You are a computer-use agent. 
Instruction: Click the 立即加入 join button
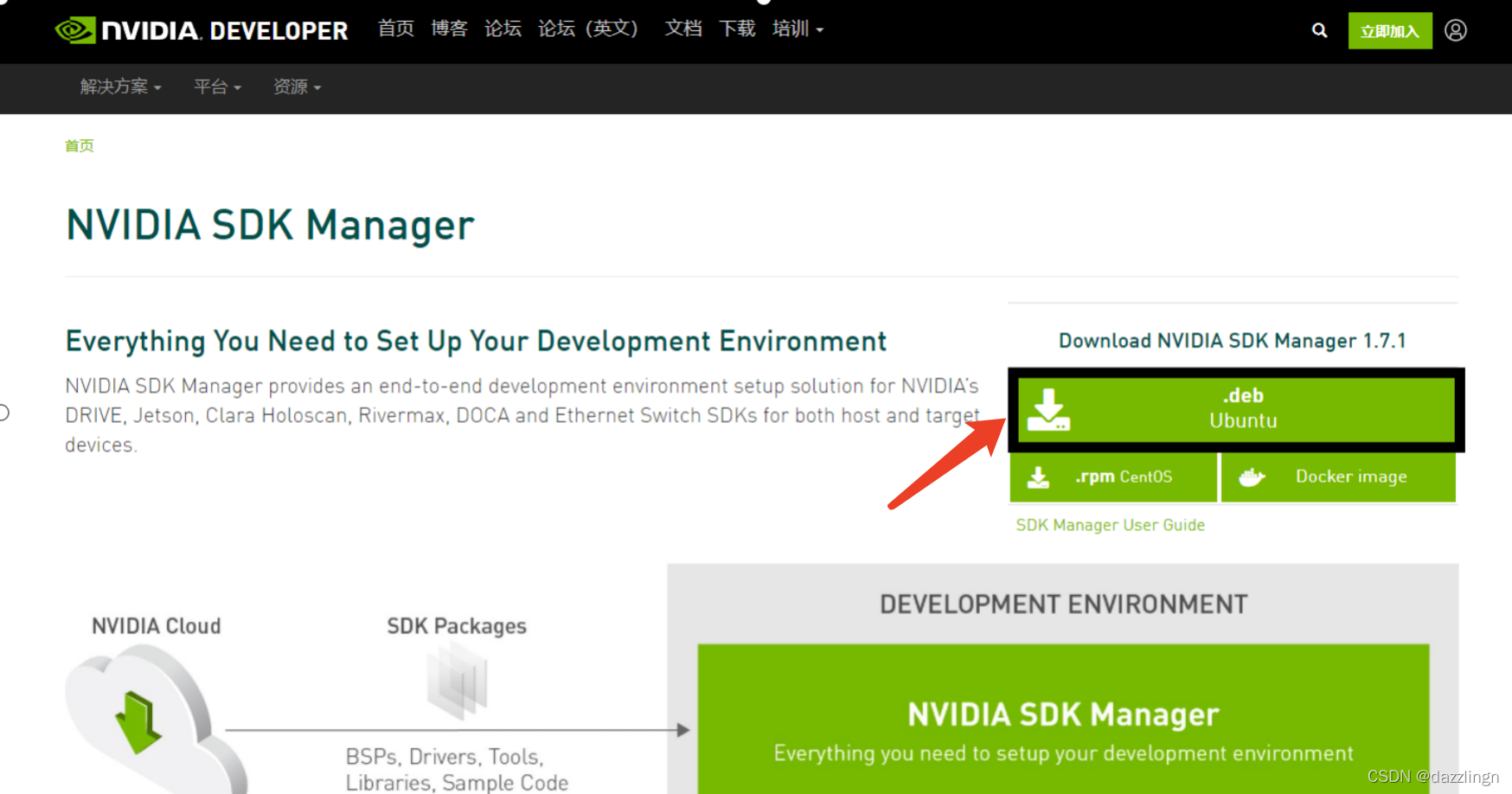tap(1390, 31)
